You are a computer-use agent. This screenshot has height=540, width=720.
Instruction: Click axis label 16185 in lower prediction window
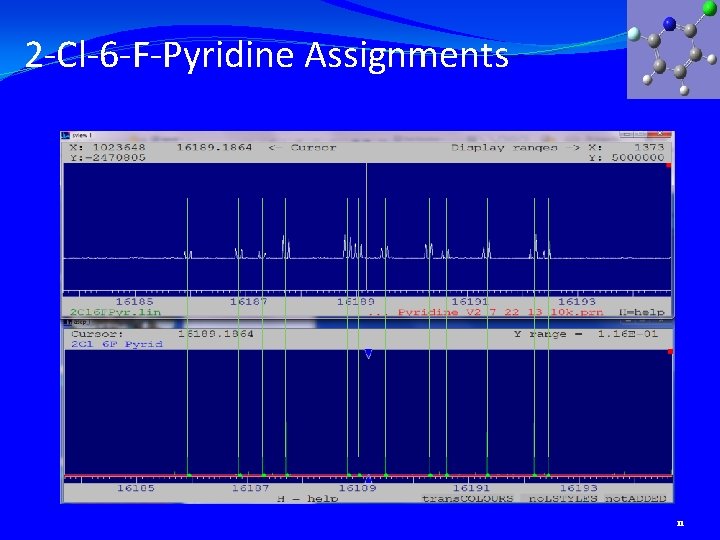coord(135,488)
